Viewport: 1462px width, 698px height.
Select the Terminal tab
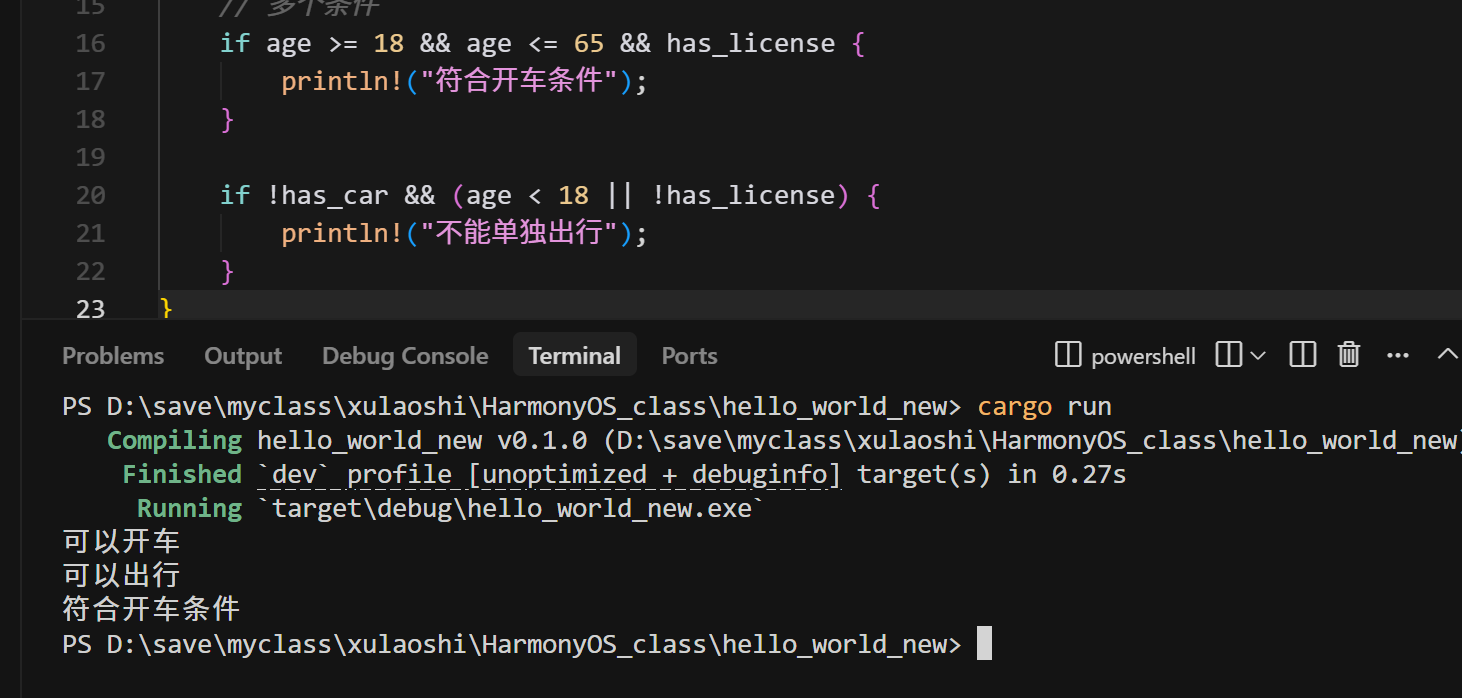click(575, 356)
